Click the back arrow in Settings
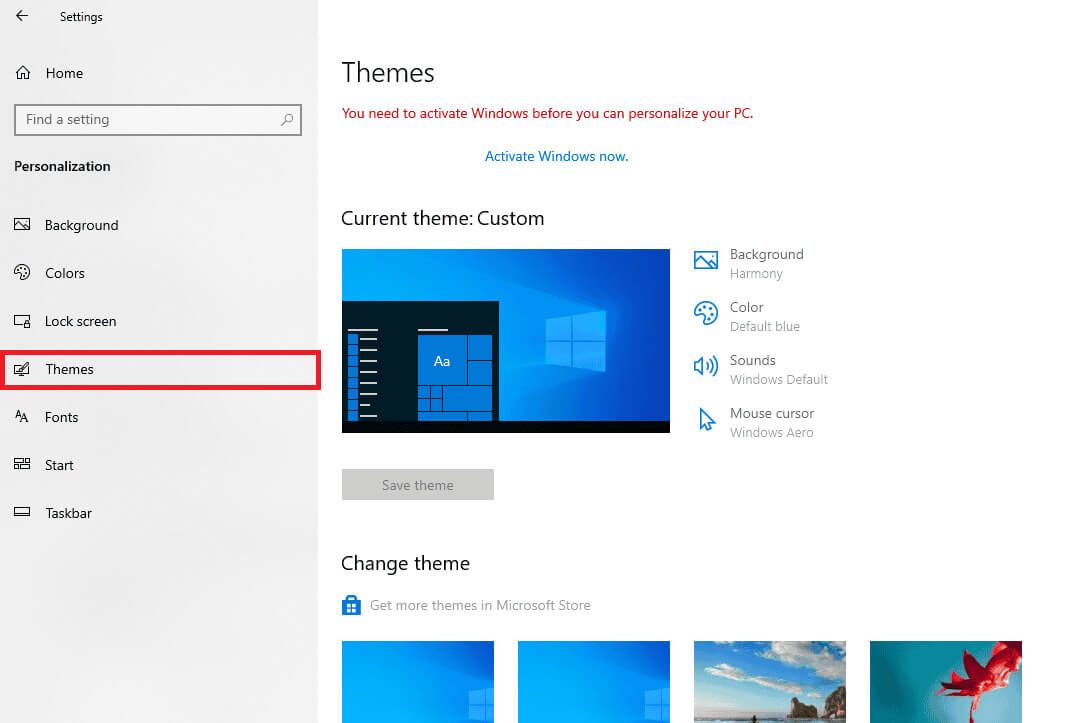The image size is (1087, 723). pyautogui.click(x=22, y=16)
